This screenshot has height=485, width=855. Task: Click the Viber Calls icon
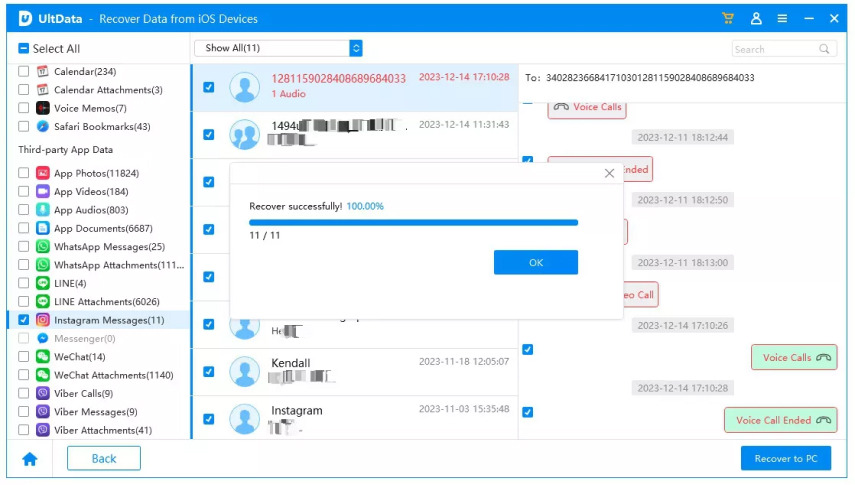[43, 393]
